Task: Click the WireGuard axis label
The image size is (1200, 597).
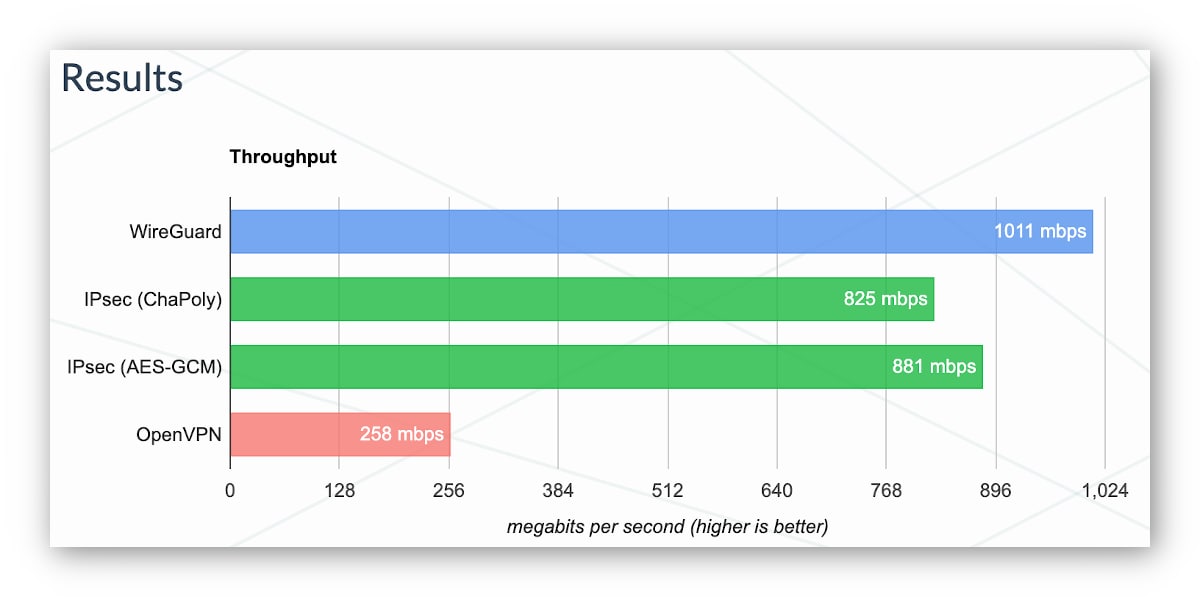Action: pyautogui.click(x=175, y=232)
